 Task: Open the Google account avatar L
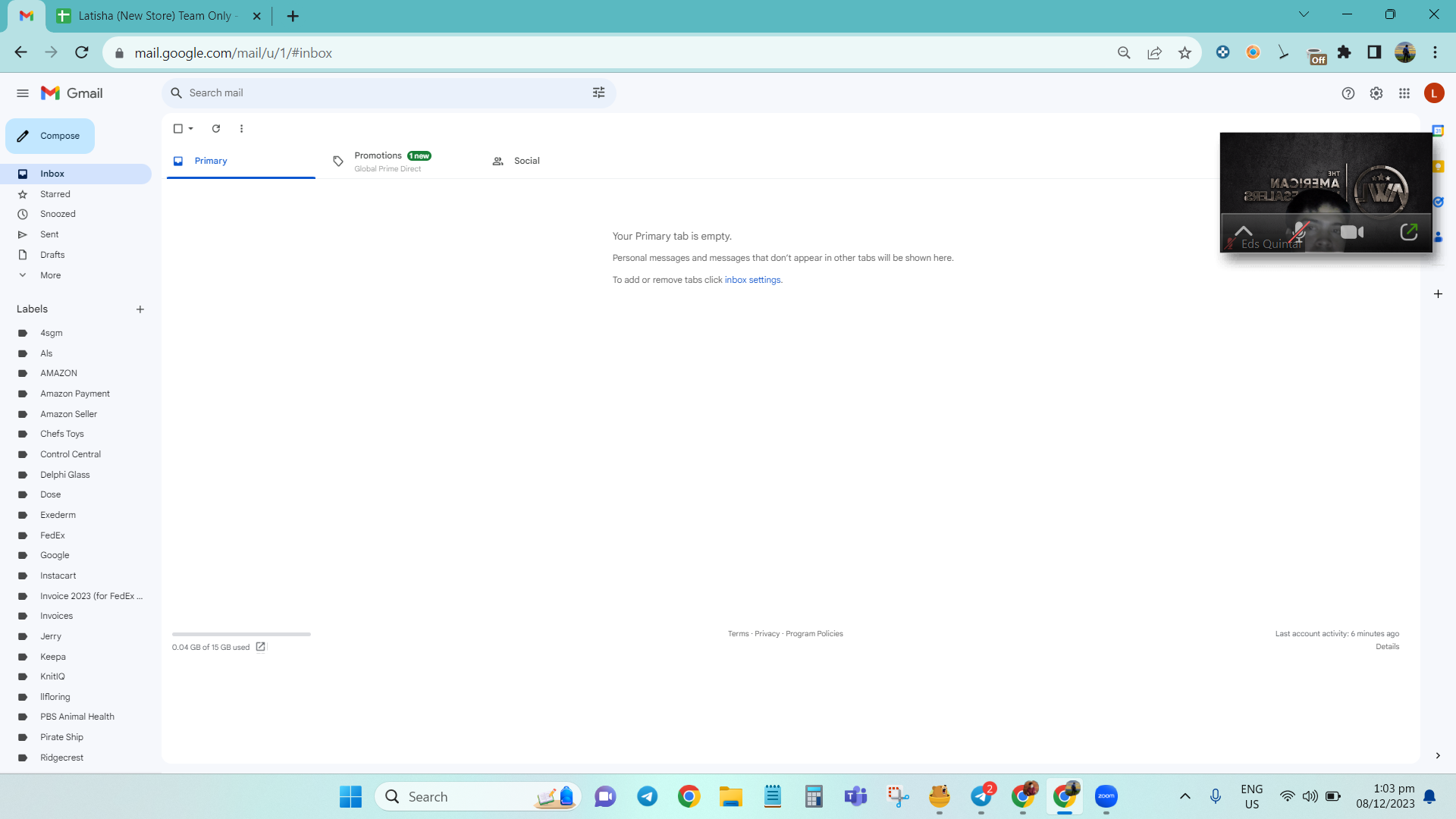point(1434,93)
